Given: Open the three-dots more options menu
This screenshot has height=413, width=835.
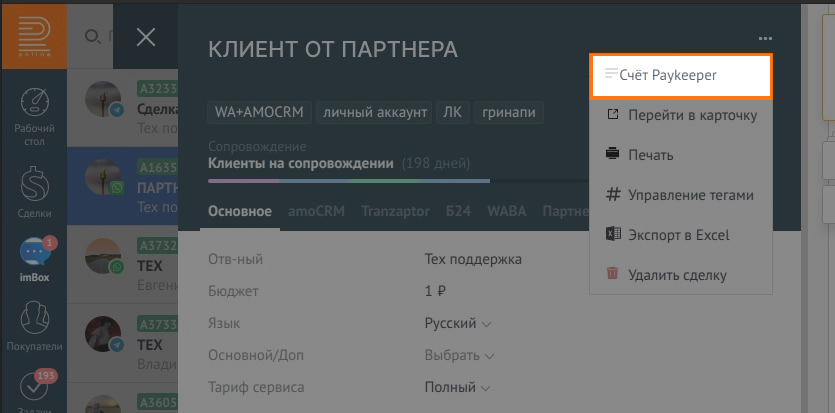Looking at the screenshot, I should [x=765, y=38].
